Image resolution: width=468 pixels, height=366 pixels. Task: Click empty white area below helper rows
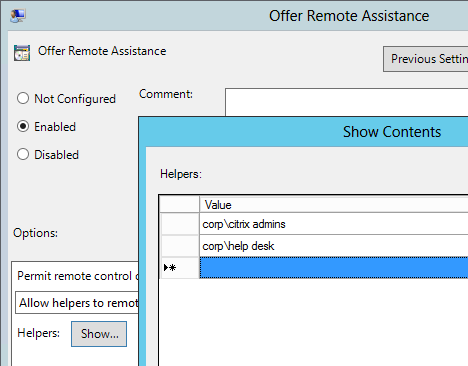[313, 322]
